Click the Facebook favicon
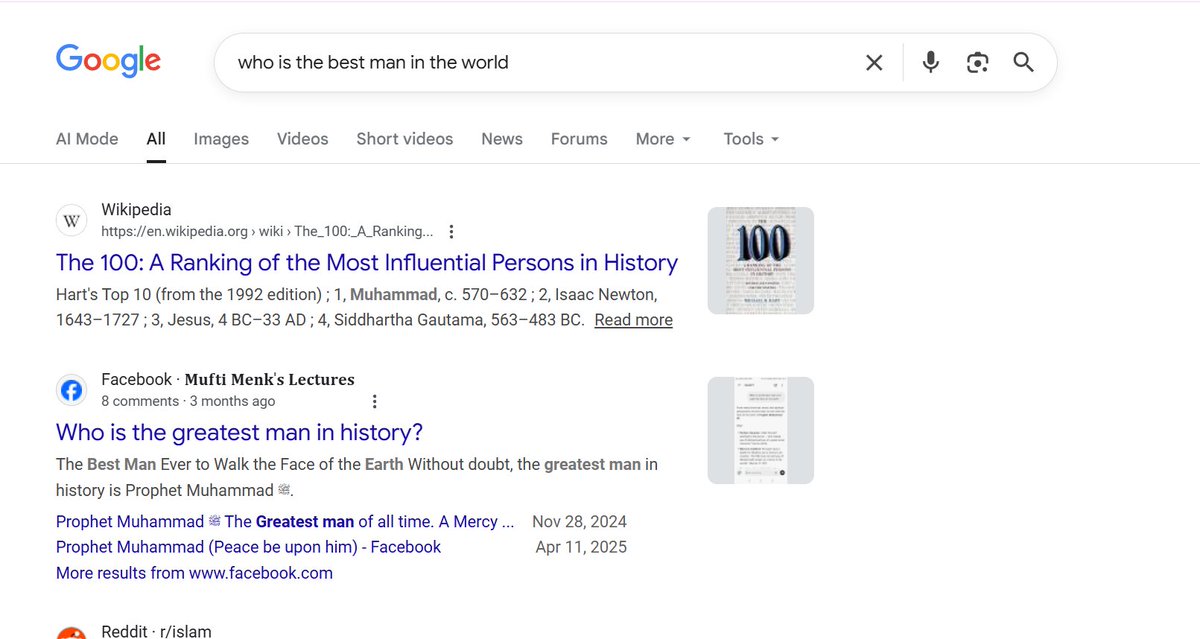The width and height of the screenshot is (1200, 639). click(x=71, y=391)
